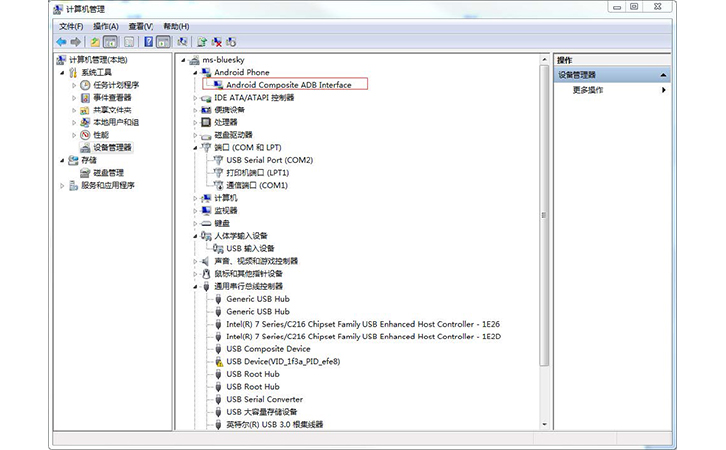This screenshot has width=726, height=450.
Task: Click the 监视器 monitor icon
Action: (206, 211)
